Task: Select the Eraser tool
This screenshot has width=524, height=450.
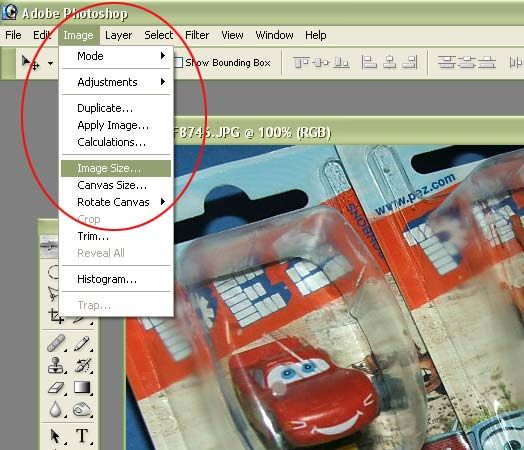Action: click(x=55, y=388)
